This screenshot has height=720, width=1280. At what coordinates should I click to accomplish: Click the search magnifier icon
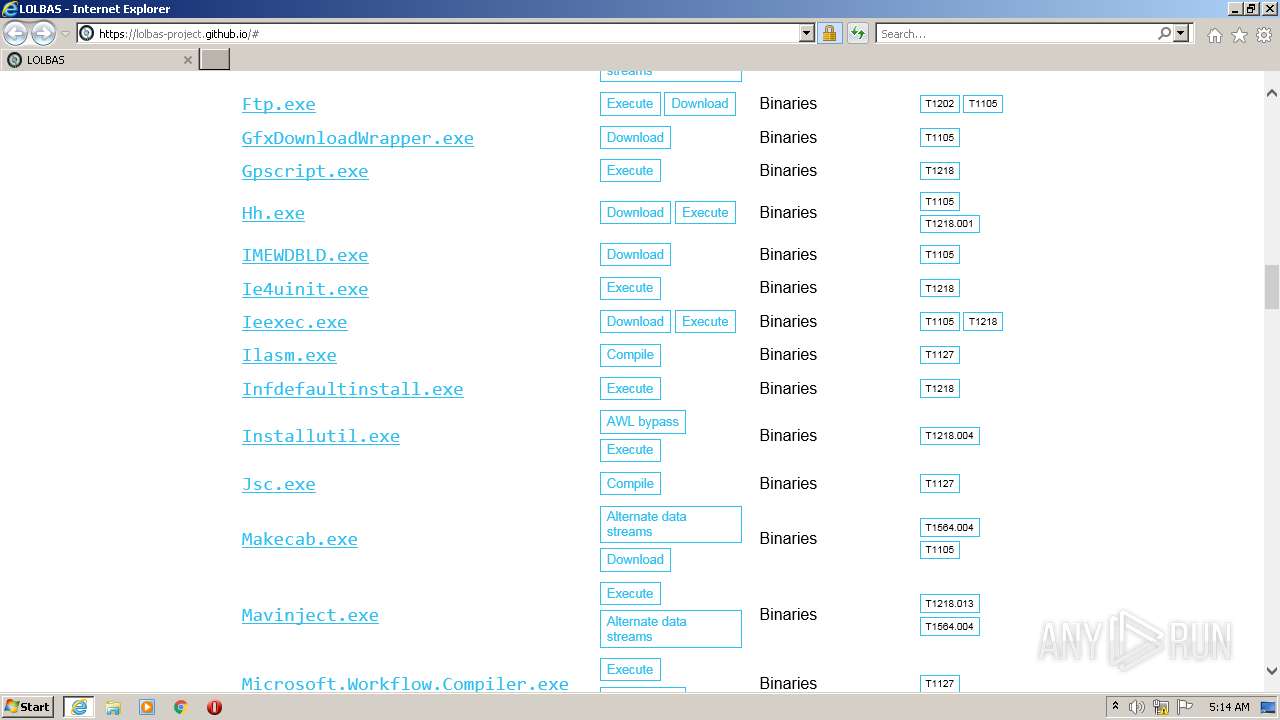[1164, 33]
